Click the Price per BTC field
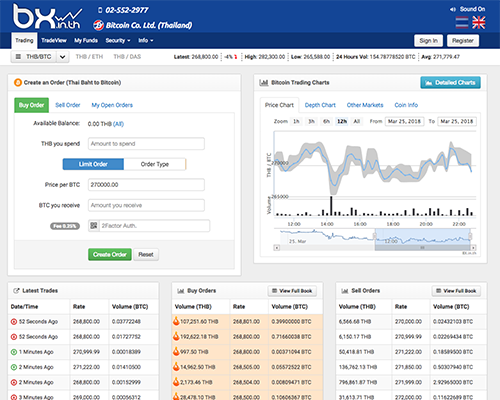The image size is (500, 400). [x=146, y=185]
